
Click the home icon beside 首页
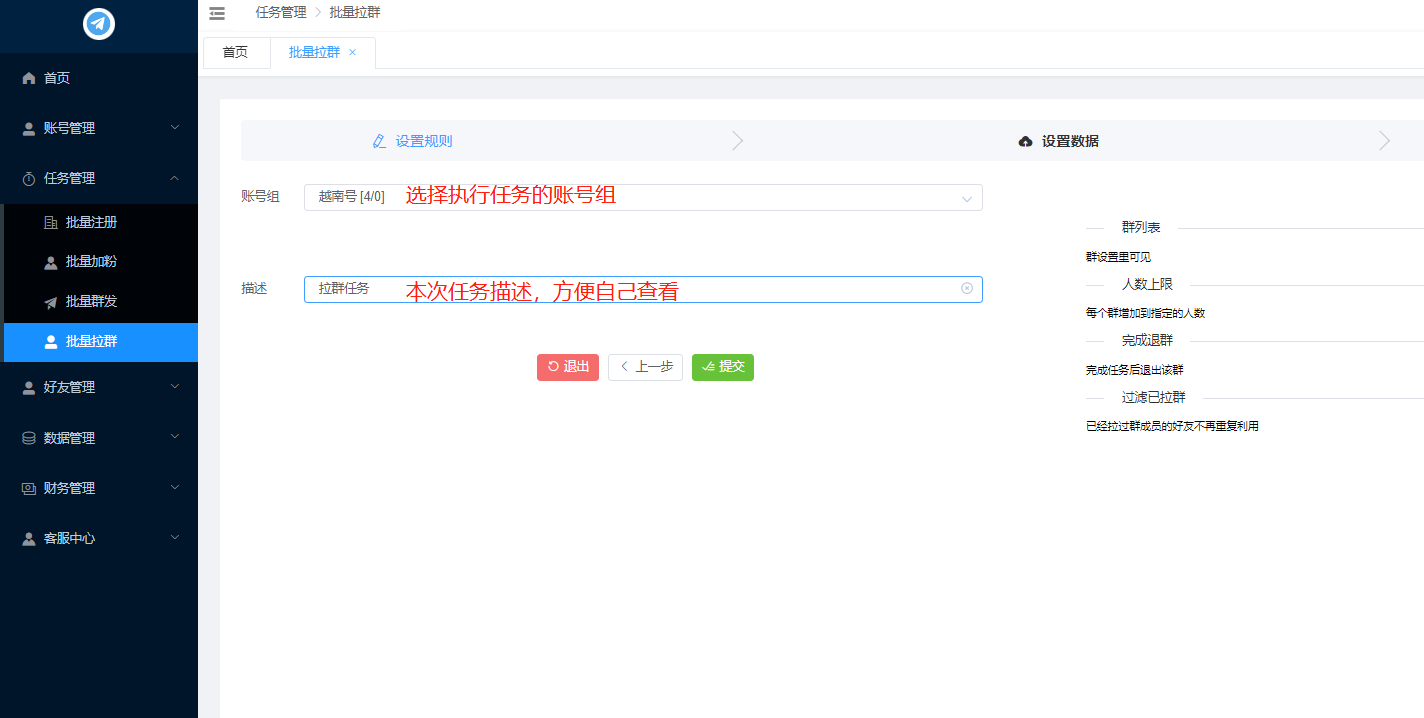[29, 78]
